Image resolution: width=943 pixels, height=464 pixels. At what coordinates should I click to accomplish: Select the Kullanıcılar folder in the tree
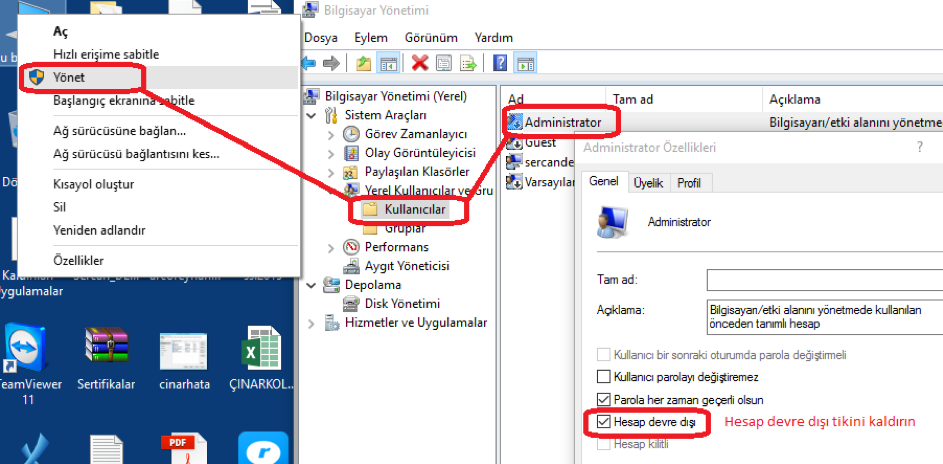tap(407, 209)
